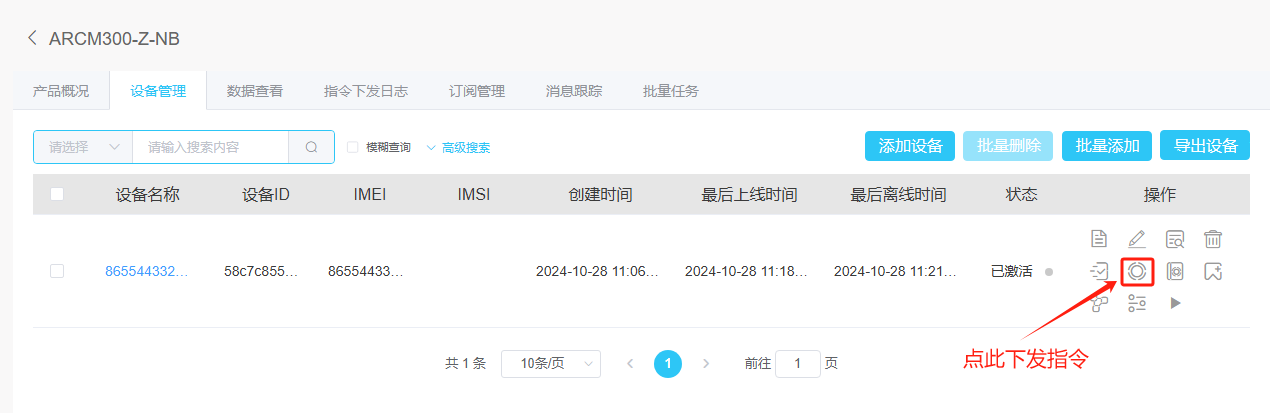Click the document search icon in operations
1270x413 pixels.
1175,239
